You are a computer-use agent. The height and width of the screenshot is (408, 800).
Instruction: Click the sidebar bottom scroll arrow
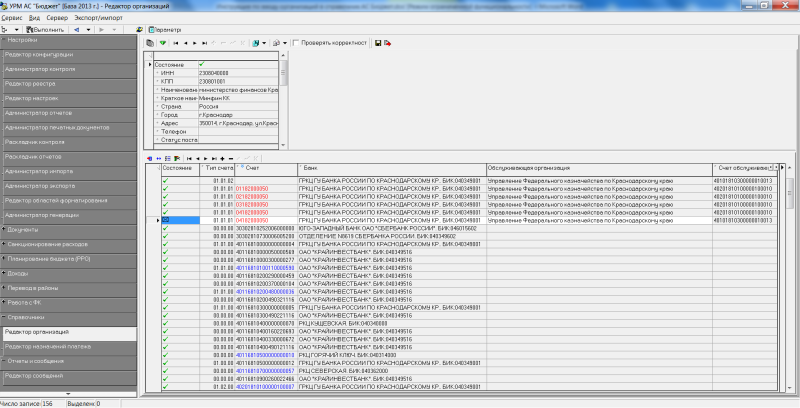point(68,394)
